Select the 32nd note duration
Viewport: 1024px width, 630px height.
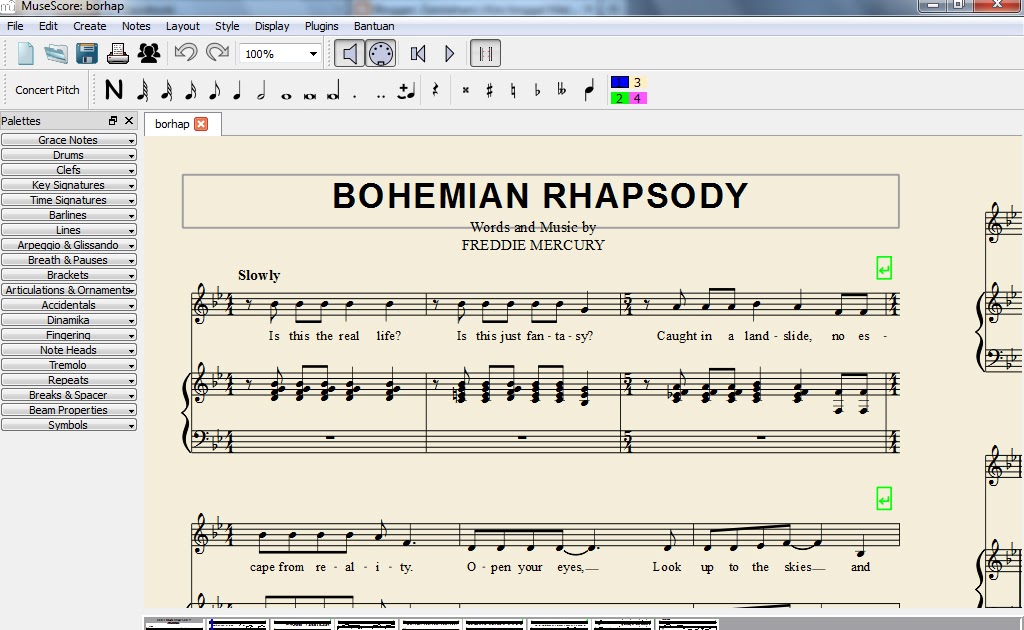167,90
